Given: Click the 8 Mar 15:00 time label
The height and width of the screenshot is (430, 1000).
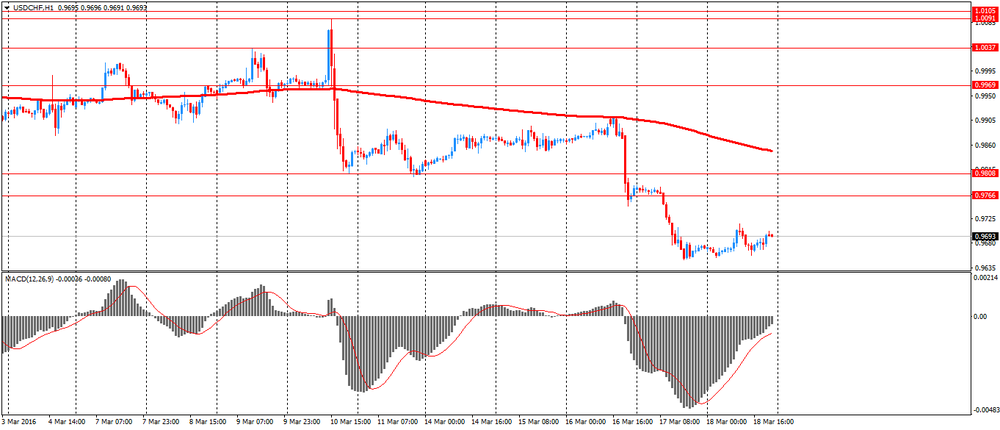Looking at the screenshot, I should [x=209, y=422].
